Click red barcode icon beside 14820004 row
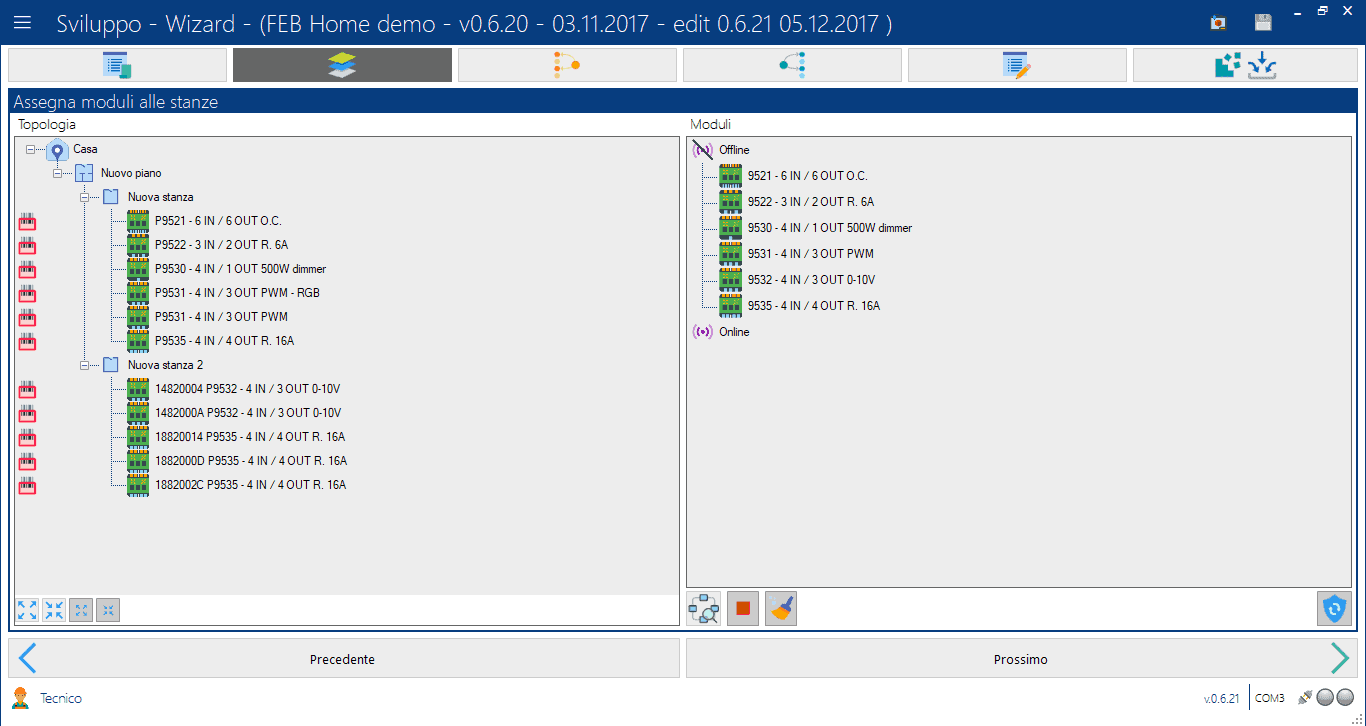 (x=27, y=390)
